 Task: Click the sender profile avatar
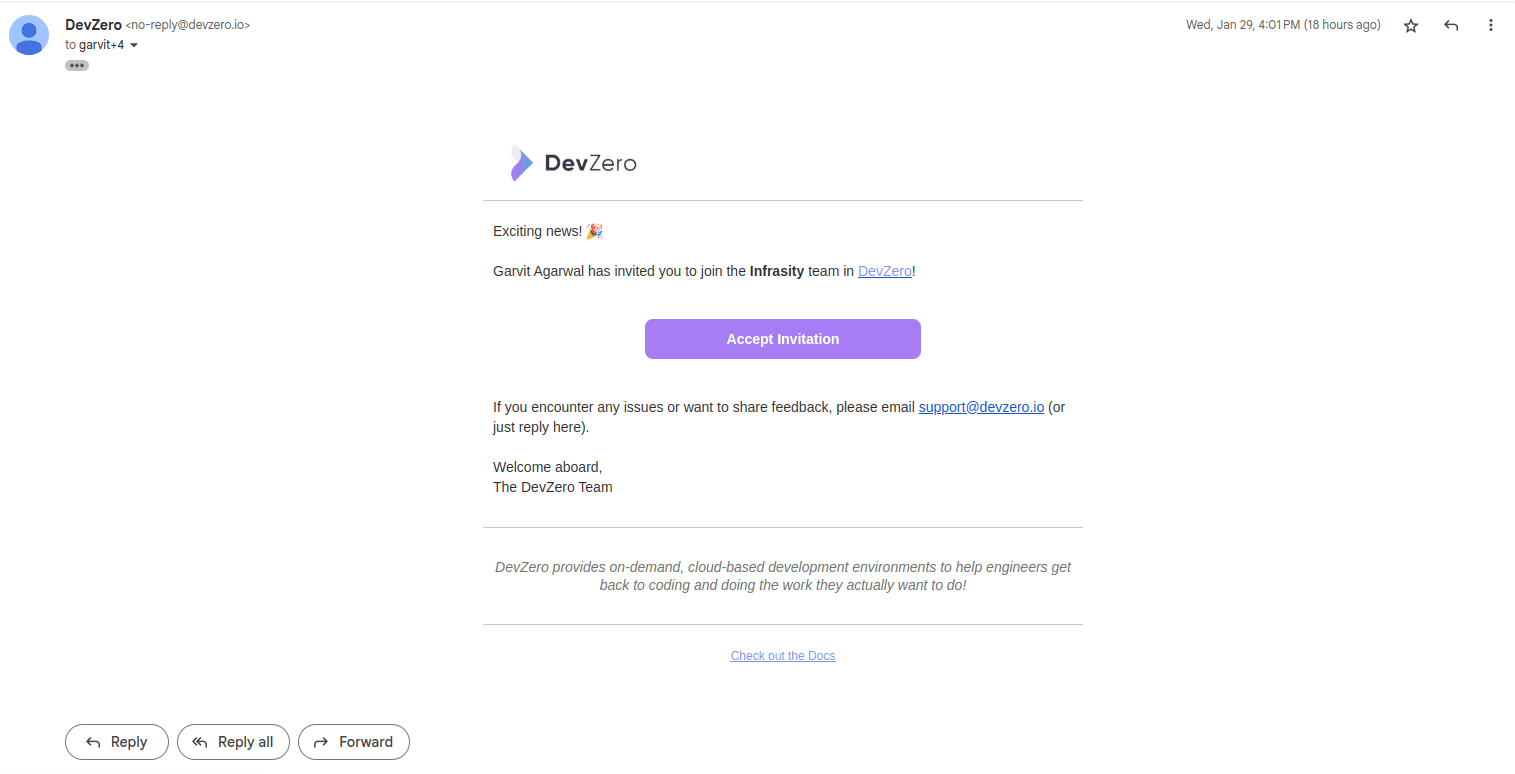[29, 35]
